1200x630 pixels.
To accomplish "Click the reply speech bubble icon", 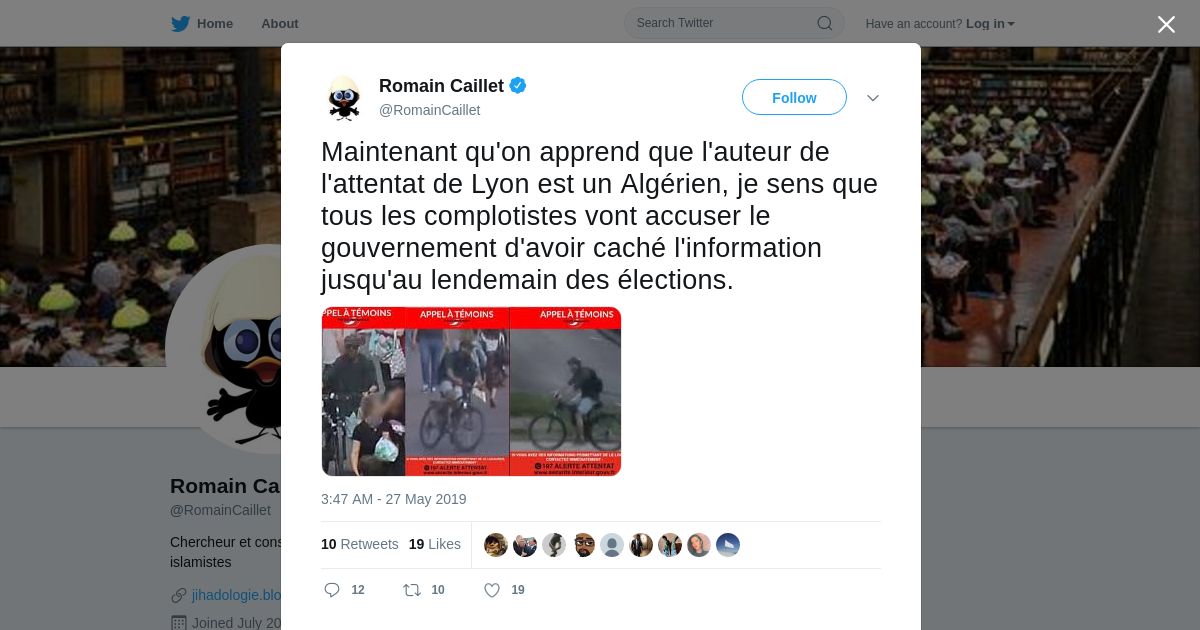I will pyautogui.click(x=332, y=590).
